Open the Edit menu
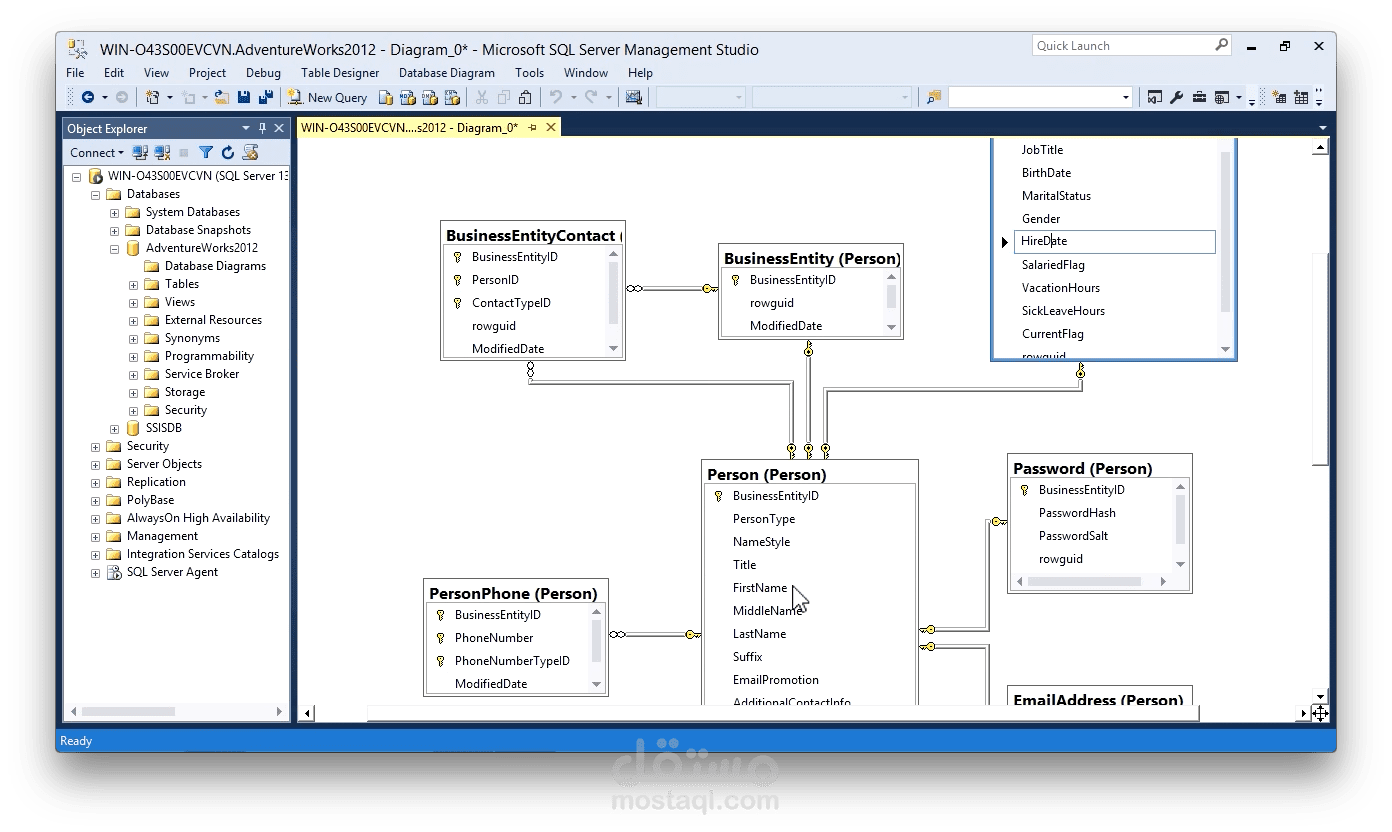 (114, 72)
